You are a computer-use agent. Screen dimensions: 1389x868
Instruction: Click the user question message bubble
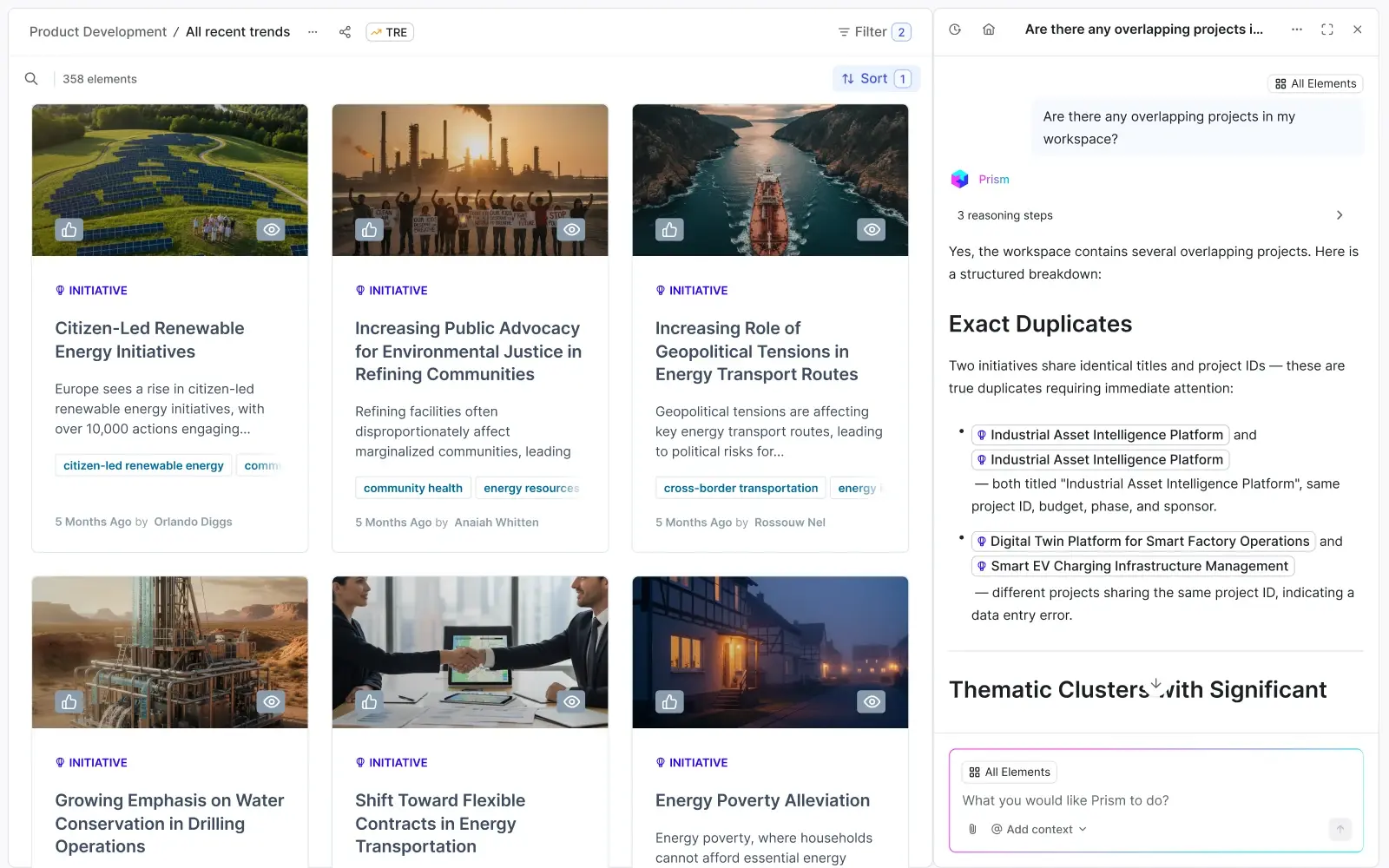[x=1197, y=128]
